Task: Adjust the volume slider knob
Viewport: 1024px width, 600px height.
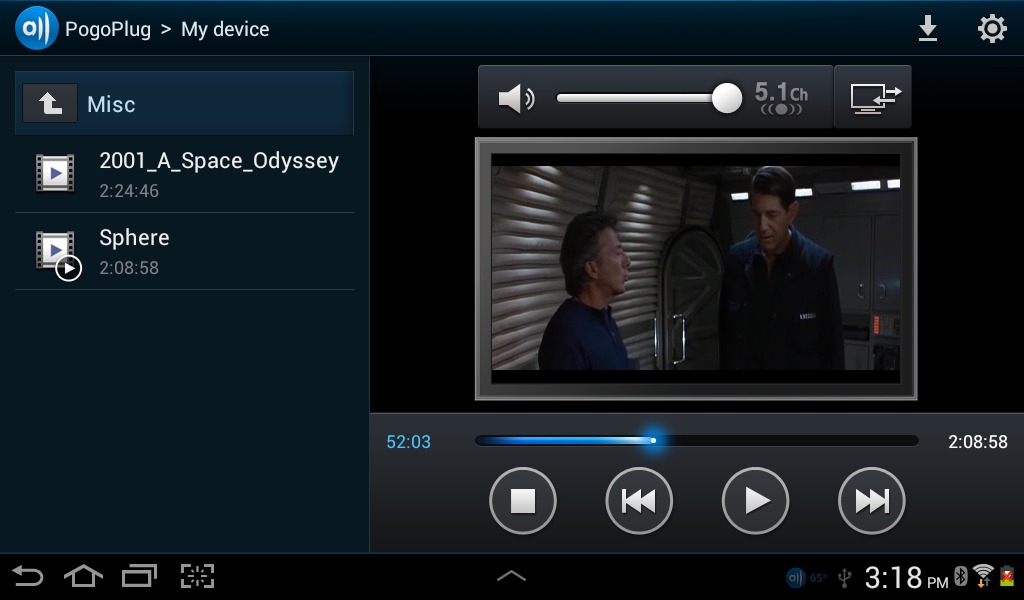Action: tap(726, 98)
